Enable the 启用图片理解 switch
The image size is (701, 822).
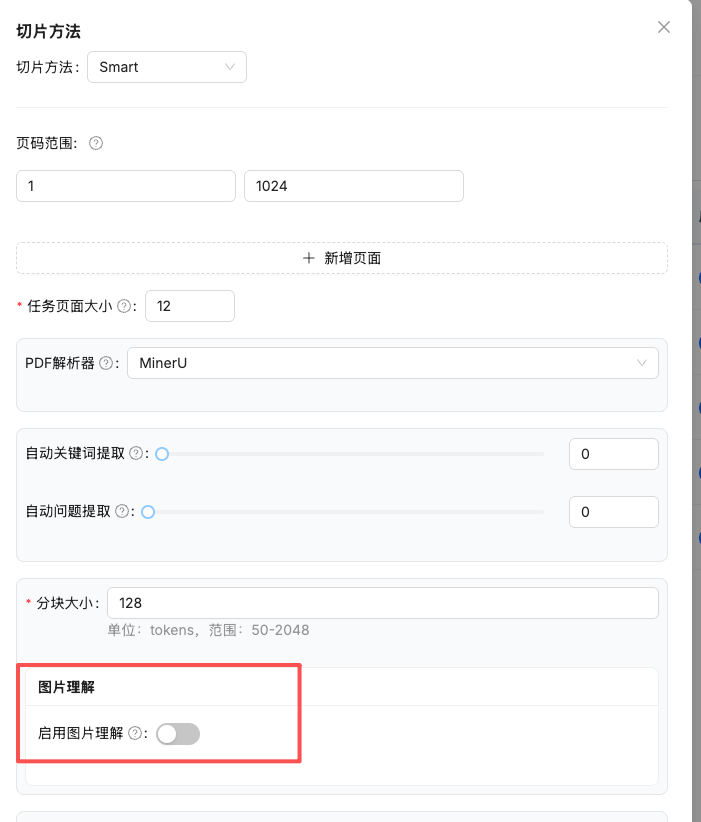tap(178, 734)
